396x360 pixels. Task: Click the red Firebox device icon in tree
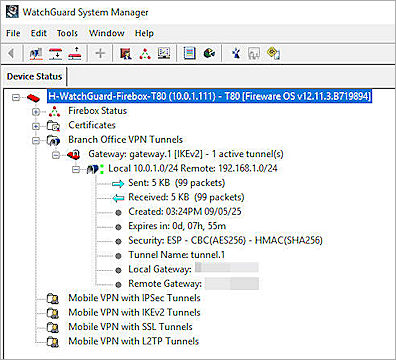point(33,98)
